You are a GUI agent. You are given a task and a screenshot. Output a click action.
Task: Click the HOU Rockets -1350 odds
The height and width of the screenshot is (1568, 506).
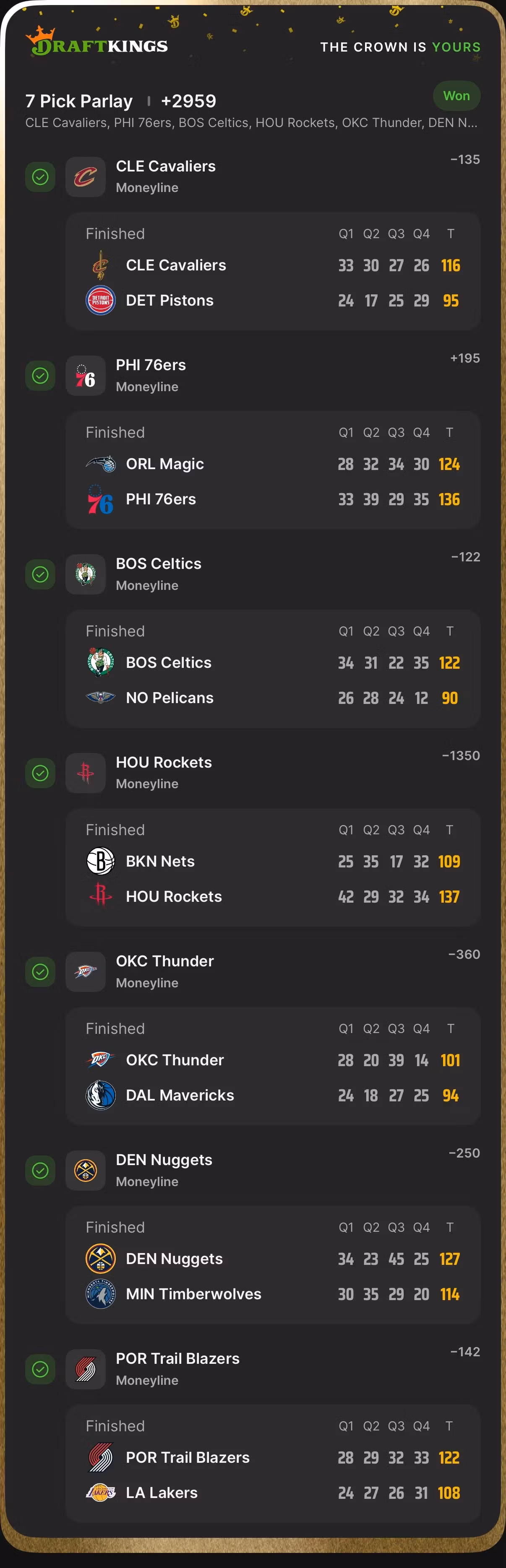[460, 756]
